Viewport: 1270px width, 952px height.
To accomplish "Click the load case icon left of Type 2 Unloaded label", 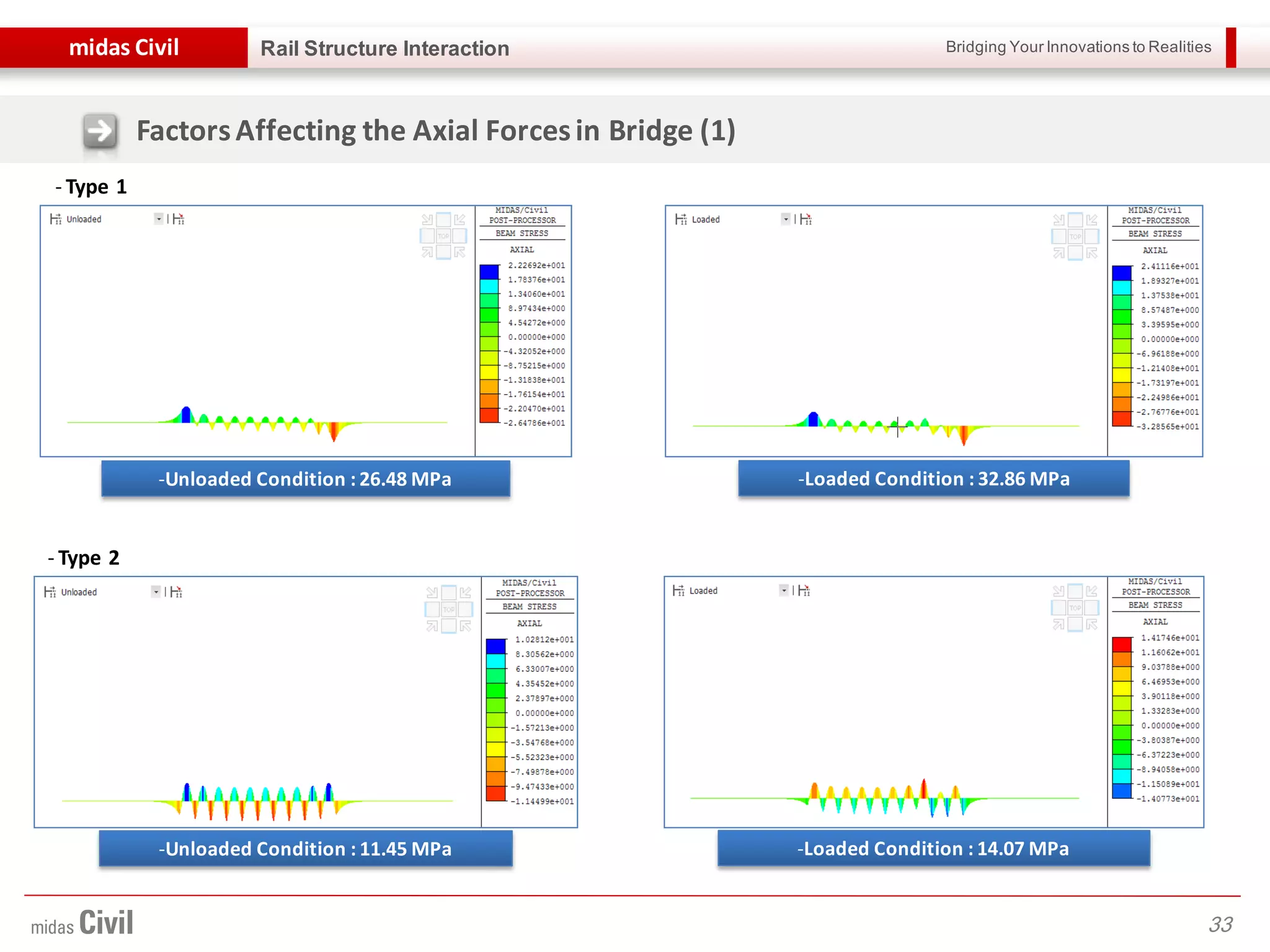I will (x=50, y=592).
